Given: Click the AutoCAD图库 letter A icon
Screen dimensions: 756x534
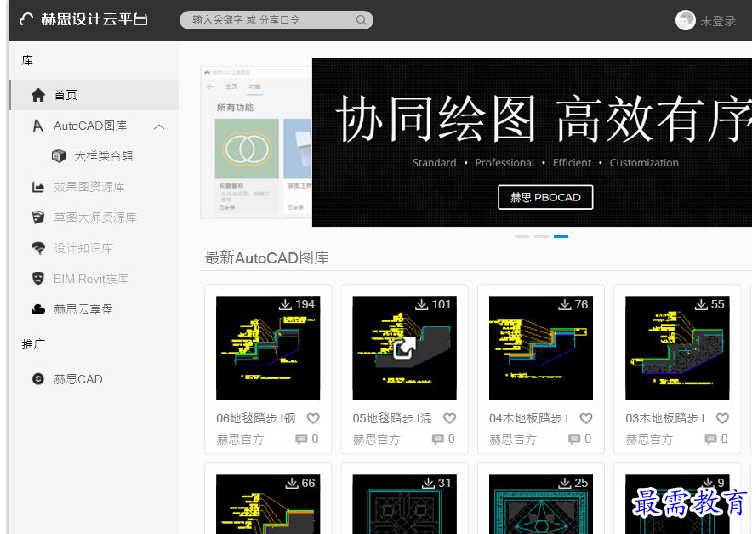Looking at the screenshot, I should coord(38,126).
